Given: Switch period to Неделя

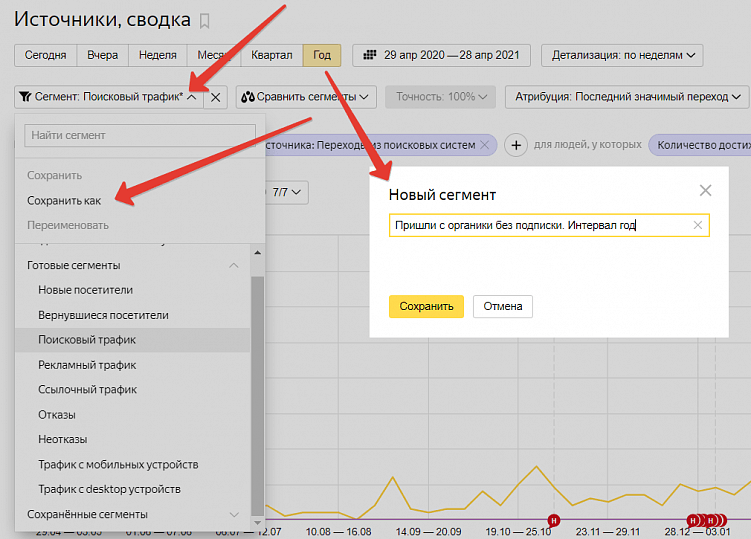Looking at the screenshot, I should coord(158,55).
